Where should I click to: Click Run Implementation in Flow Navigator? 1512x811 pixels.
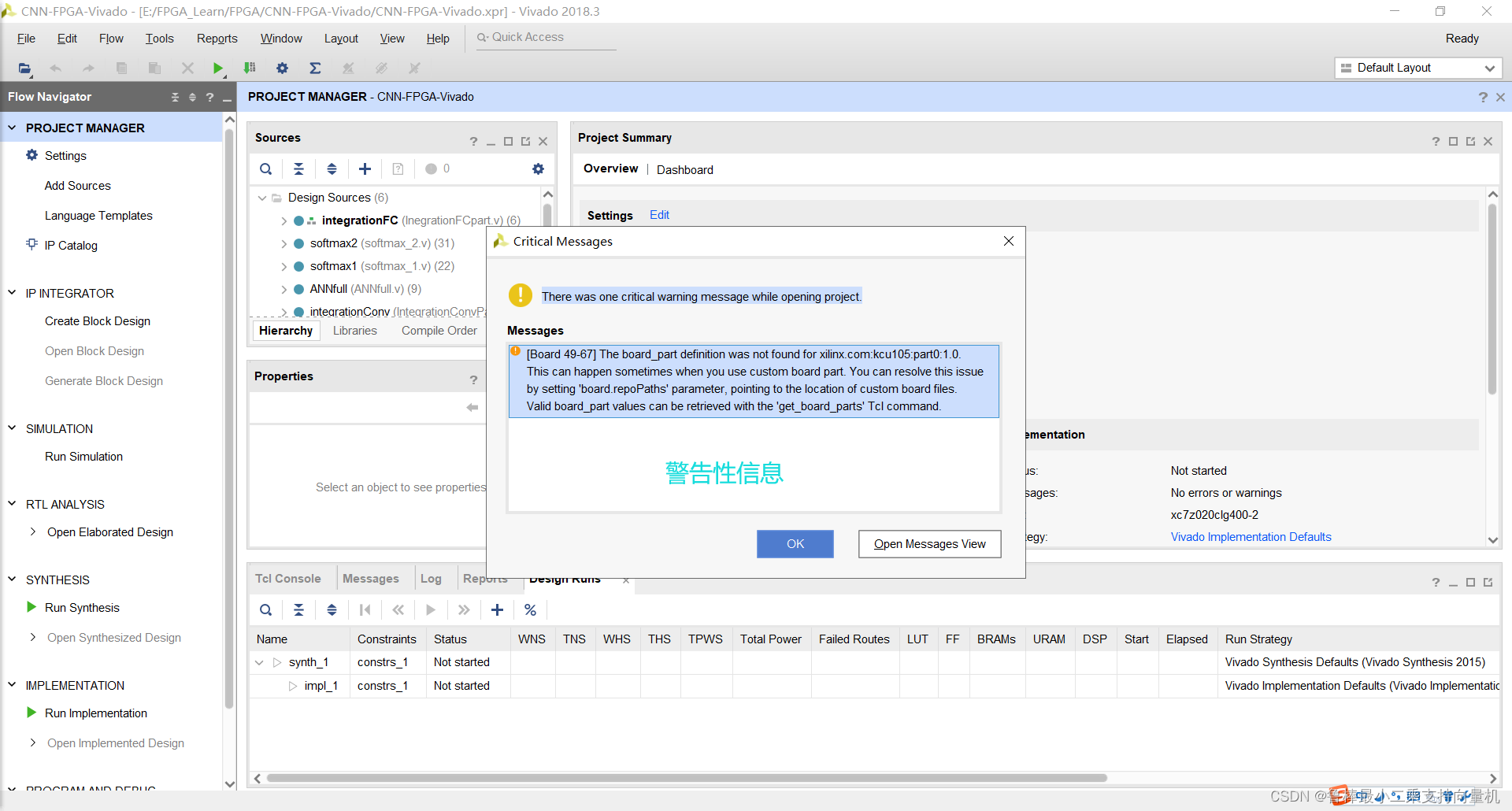pos(96,713)
